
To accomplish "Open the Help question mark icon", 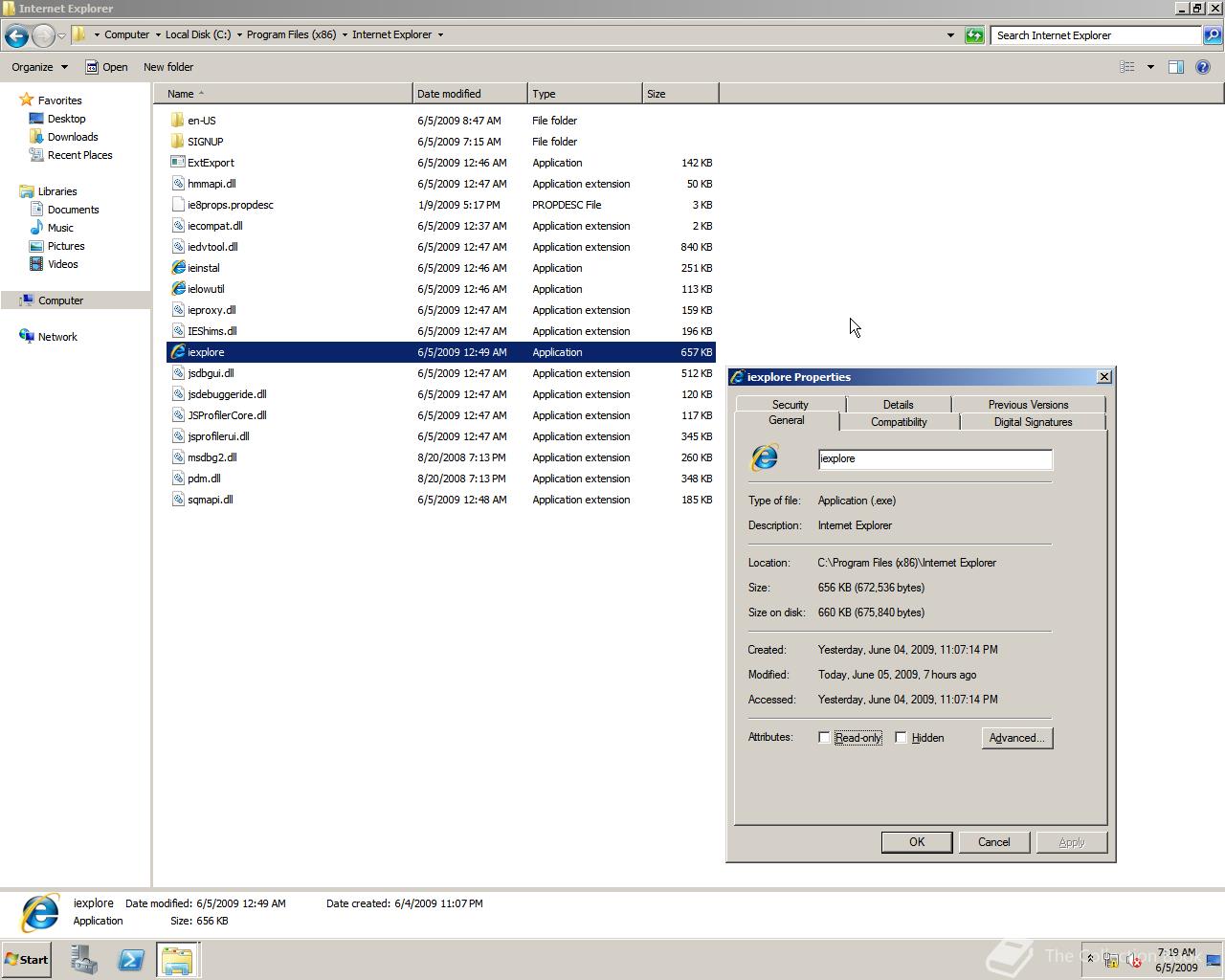I will [x=1203, y=67].
